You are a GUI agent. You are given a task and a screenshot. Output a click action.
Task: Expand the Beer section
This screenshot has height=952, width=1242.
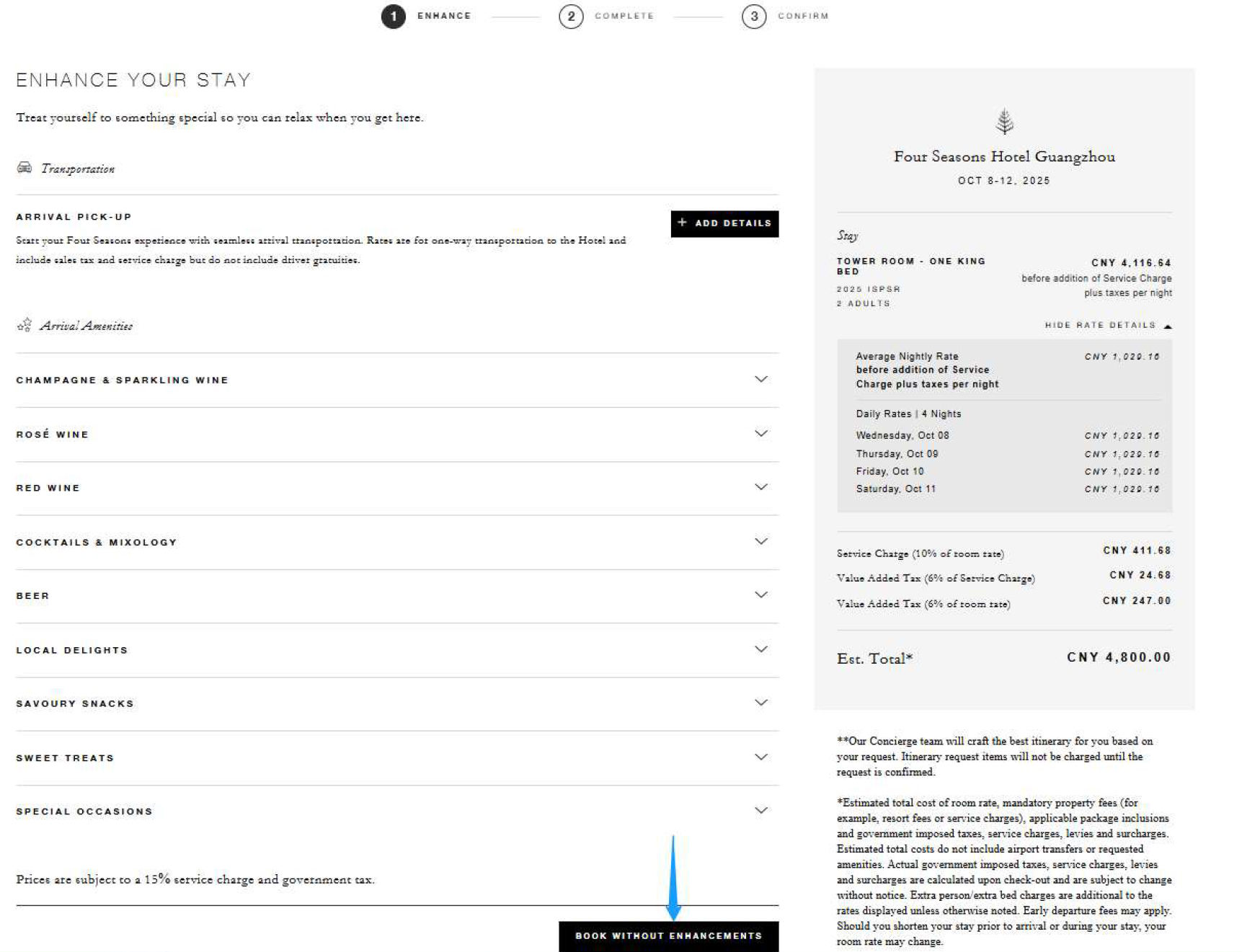point(397,596)
